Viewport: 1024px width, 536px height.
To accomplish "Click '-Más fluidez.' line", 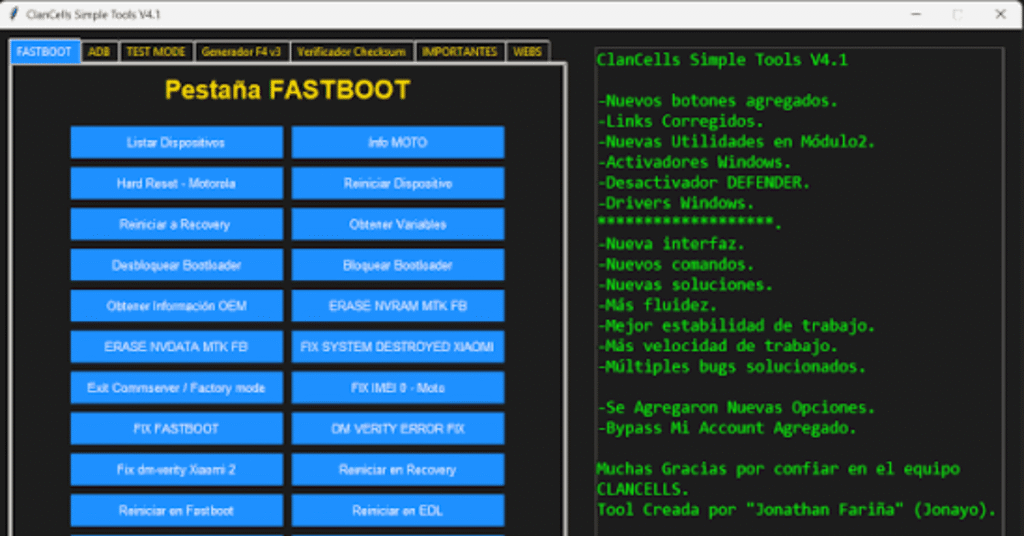I will [657, 305].
